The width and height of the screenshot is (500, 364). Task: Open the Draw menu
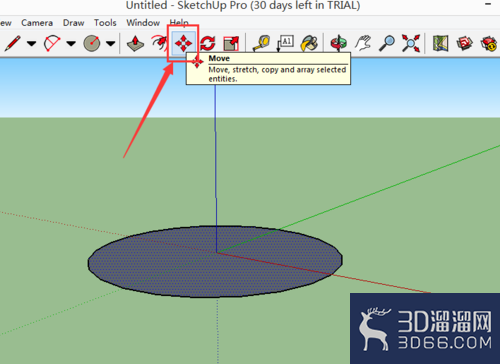coord(73,23)
